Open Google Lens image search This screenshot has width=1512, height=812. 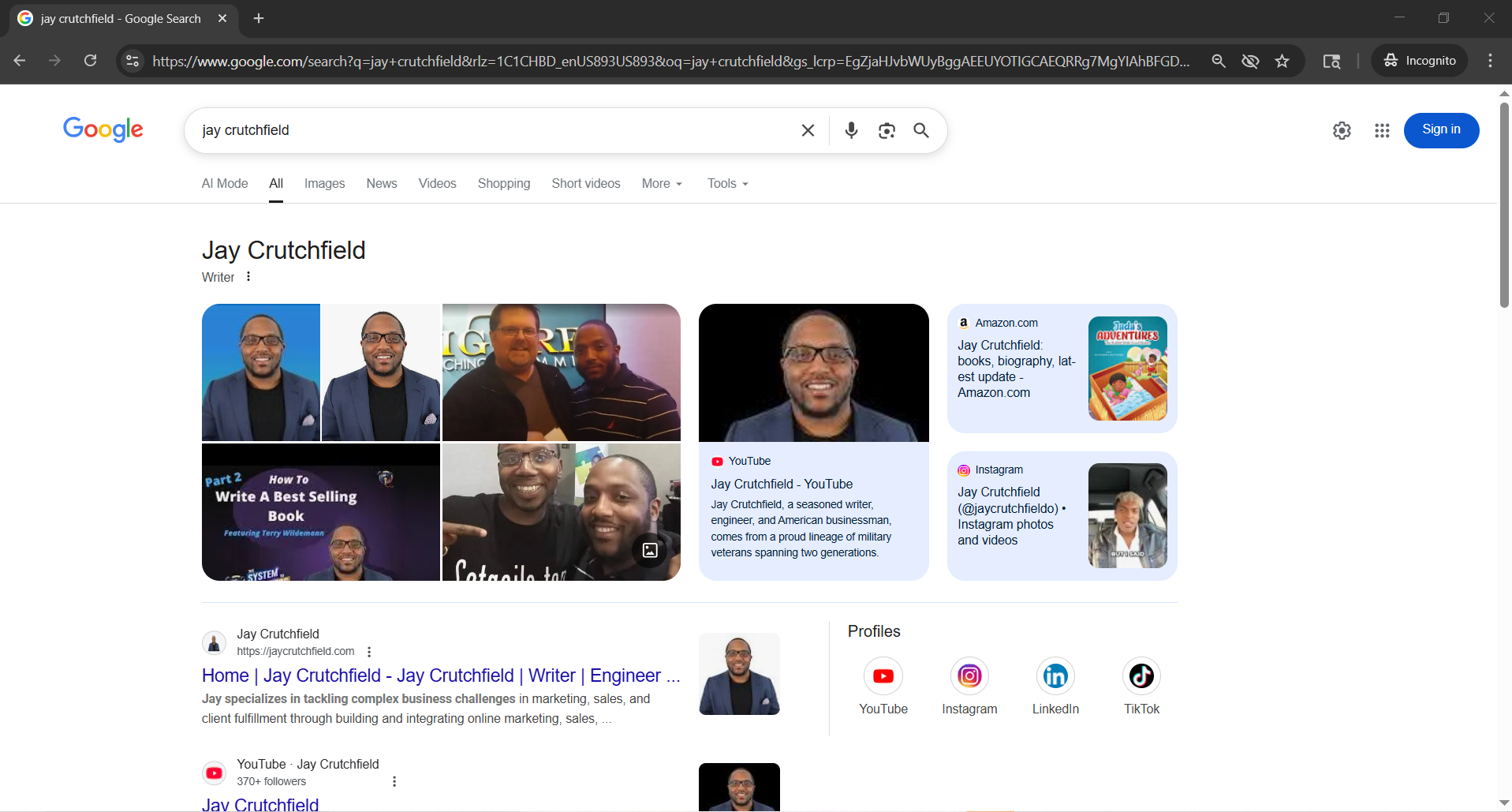pyautogui.click(x=887, y=130)
